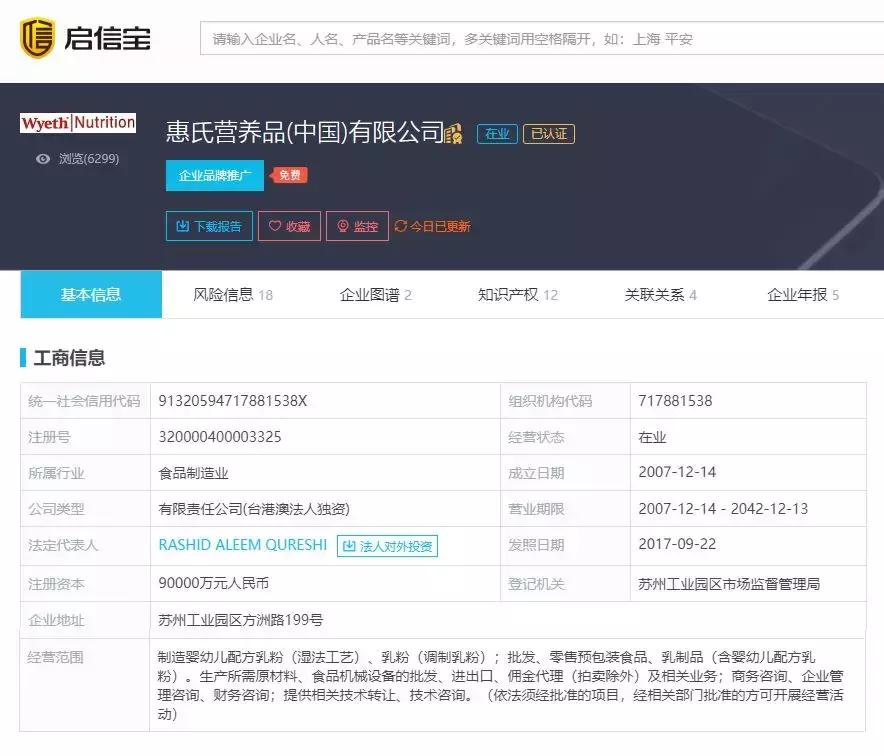This screenshot has height=756, width=884.
Task: Toggle favorite with the 收藏 heart
Action: tap(273, 226)
